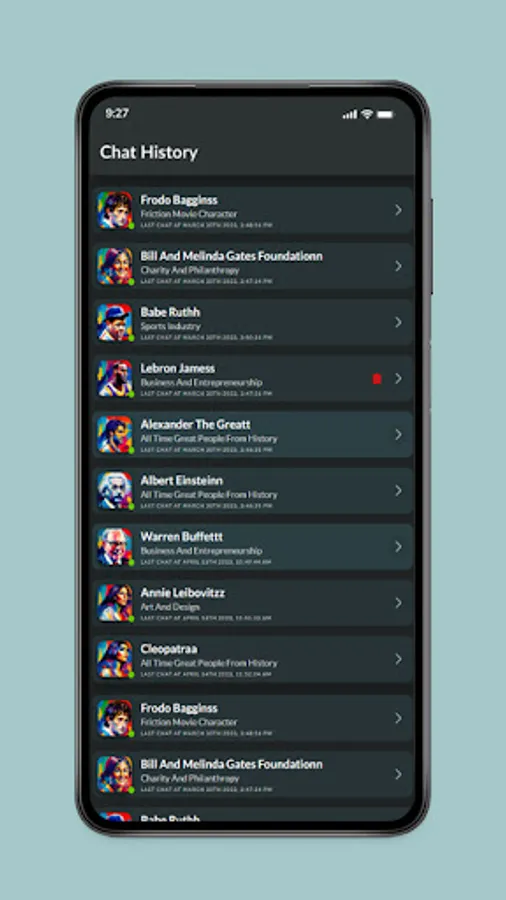
Task: Expand the first Frodo Bagginss chat via its chevron
Action: click(x=398, y=210)
